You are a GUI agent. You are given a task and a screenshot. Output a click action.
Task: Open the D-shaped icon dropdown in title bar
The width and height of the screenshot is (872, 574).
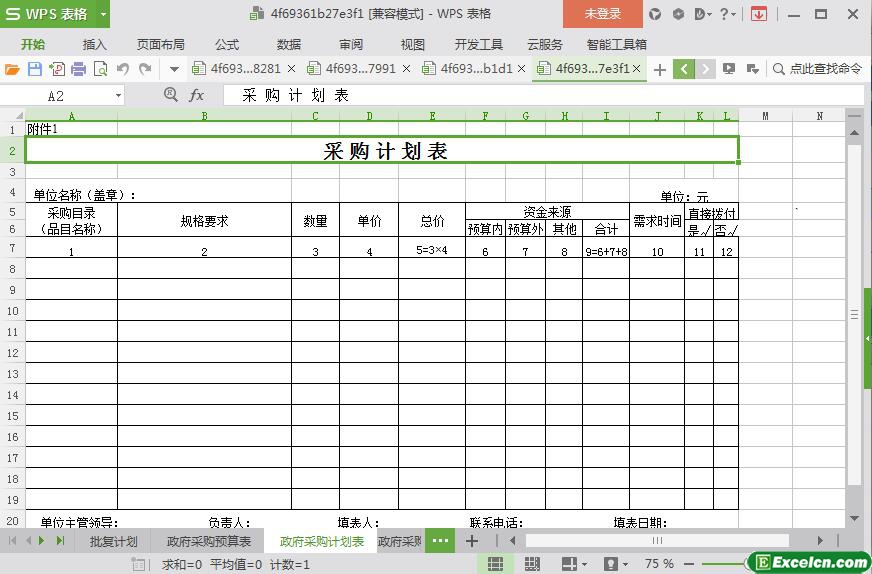point(703,14)
